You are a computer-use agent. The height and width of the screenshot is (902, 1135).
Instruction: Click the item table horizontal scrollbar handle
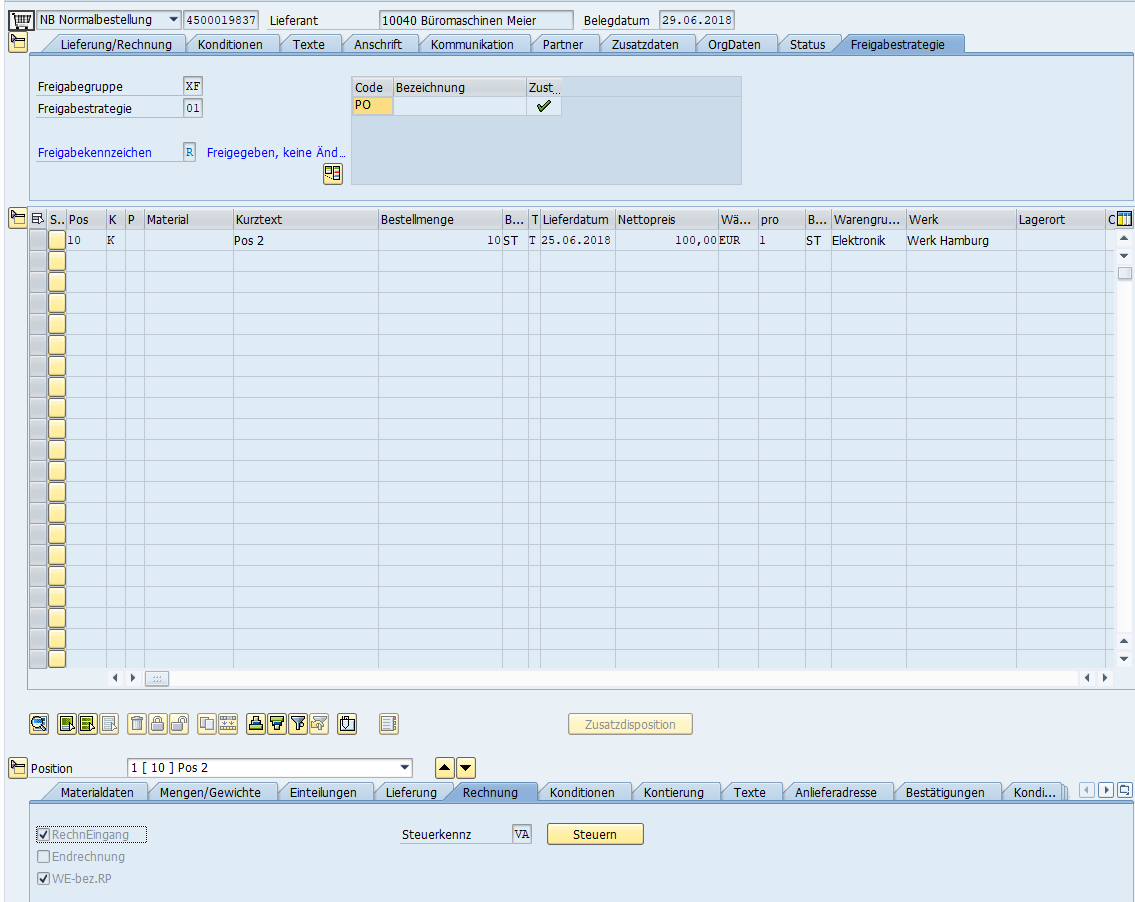click(157, 678)
